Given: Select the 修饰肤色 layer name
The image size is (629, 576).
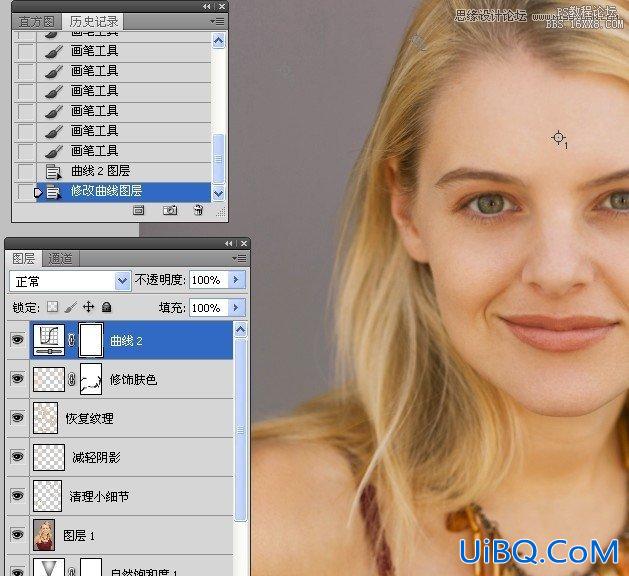Looking at the screenshot, I should coord(133,379).
